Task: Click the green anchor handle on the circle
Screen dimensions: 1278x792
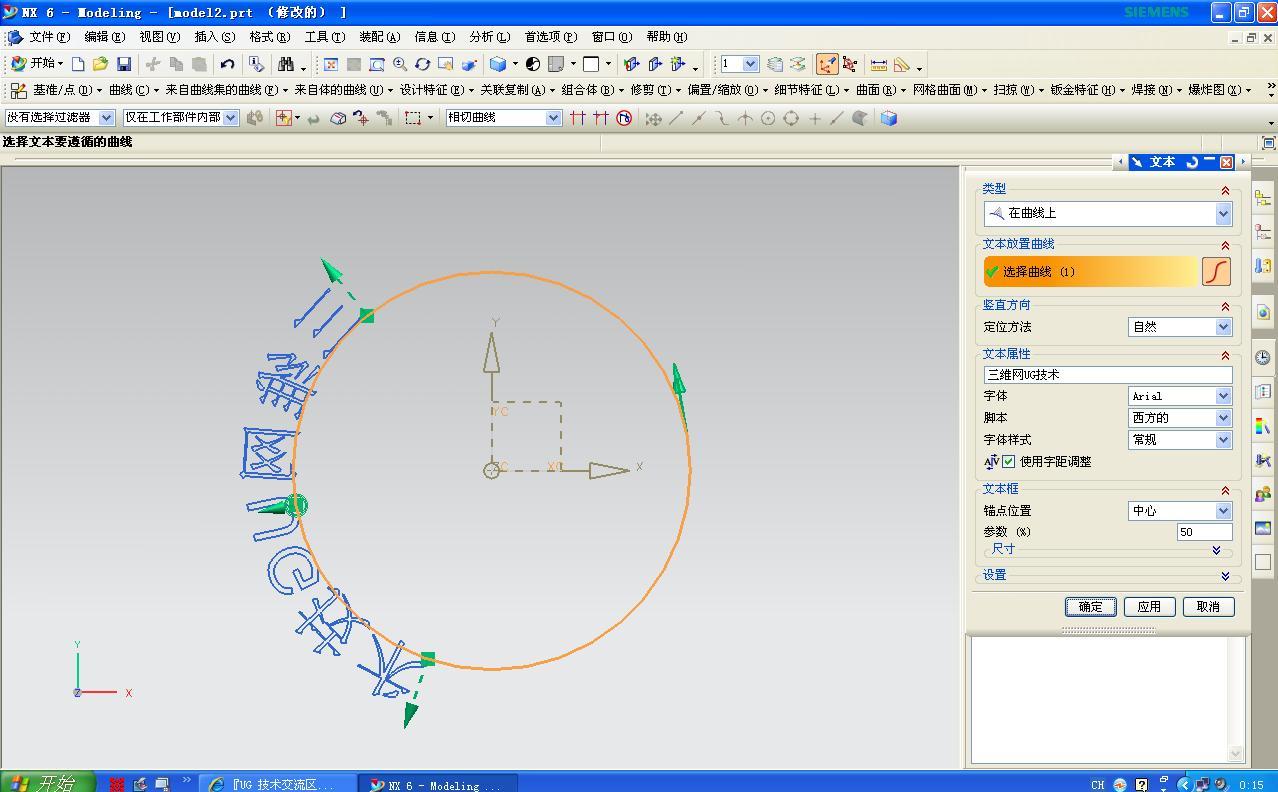Action: coord(296,506)
